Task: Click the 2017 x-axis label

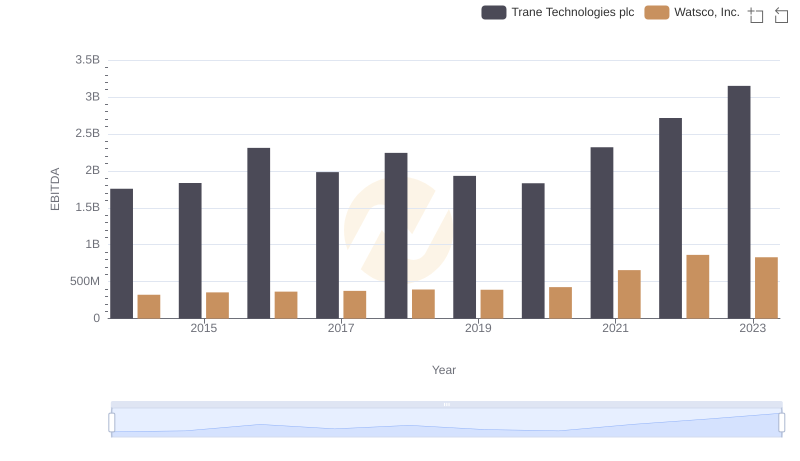Action: pyautogui.click(x=341, y=328)
